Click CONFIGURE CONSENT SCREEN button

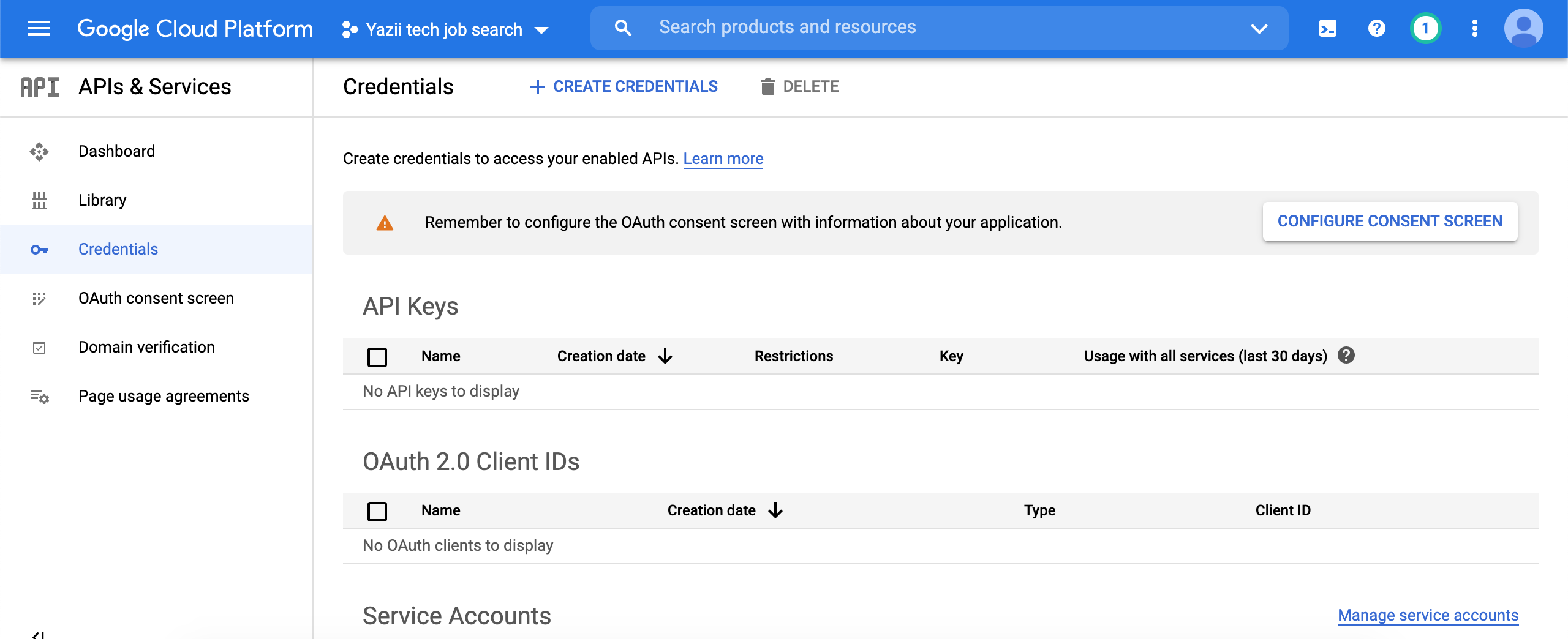pos(1390,221)
